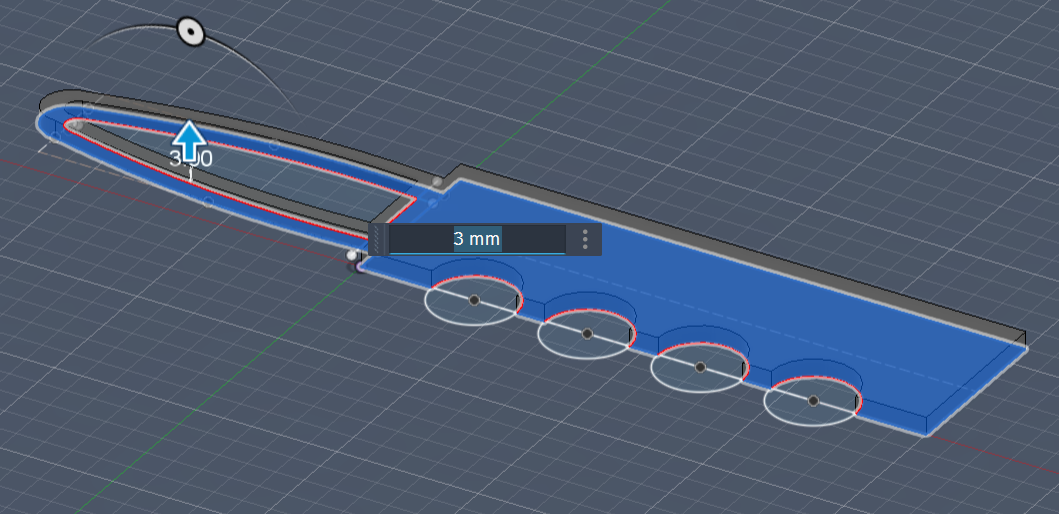Click the round taper angle manipulator handle
This screenshot has width=1059, height=514.
(190, 31)
